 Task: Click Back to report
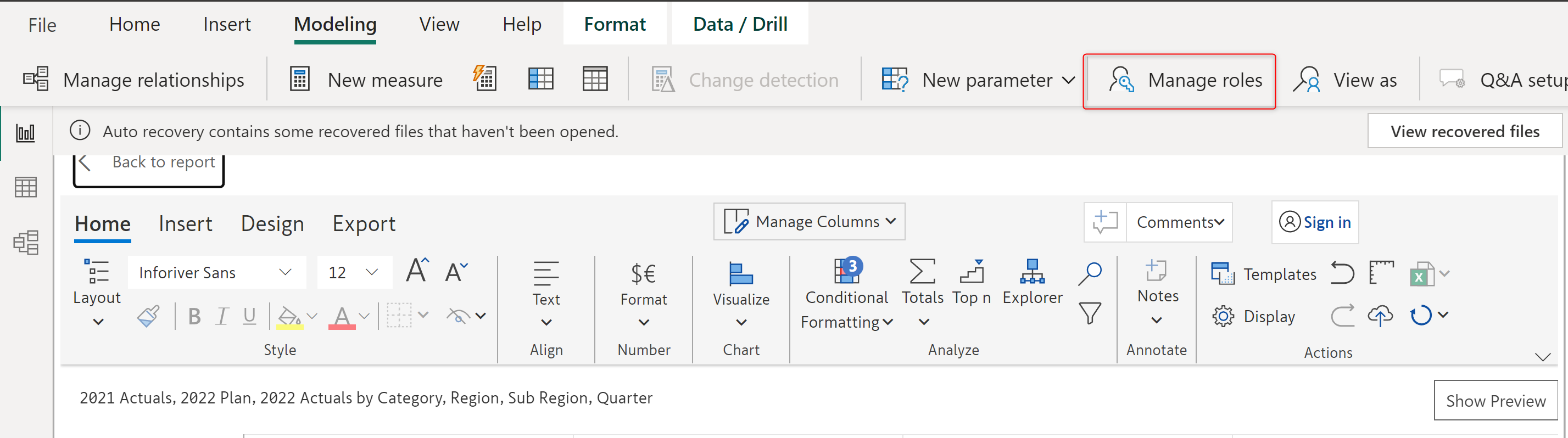point(149,163)
